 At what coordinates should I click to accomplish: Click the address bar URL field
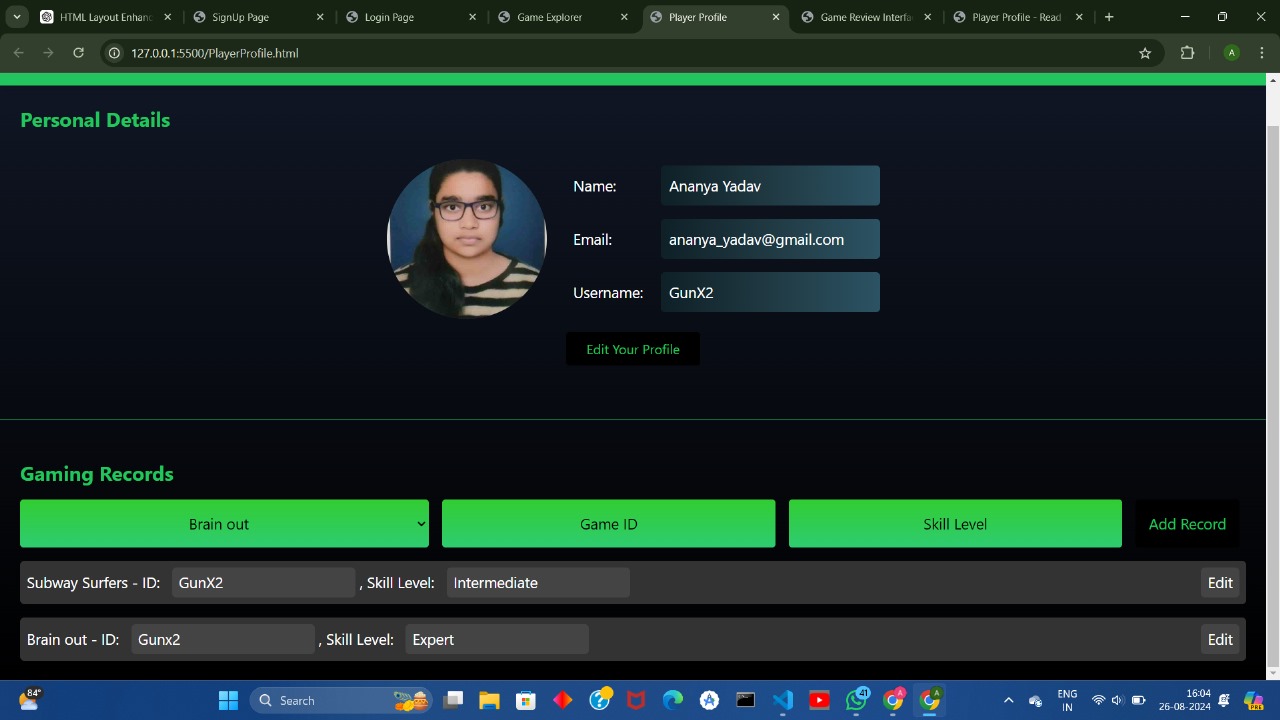tap(630, 53)
